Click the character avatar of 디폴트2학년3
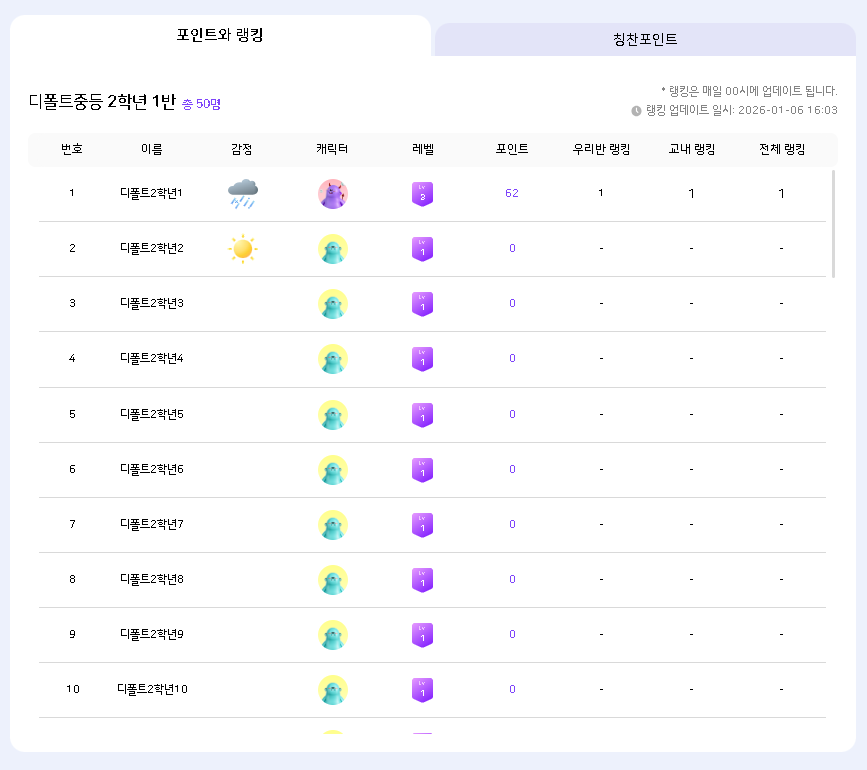The image size is (867, 770). [x=332, y=304]
